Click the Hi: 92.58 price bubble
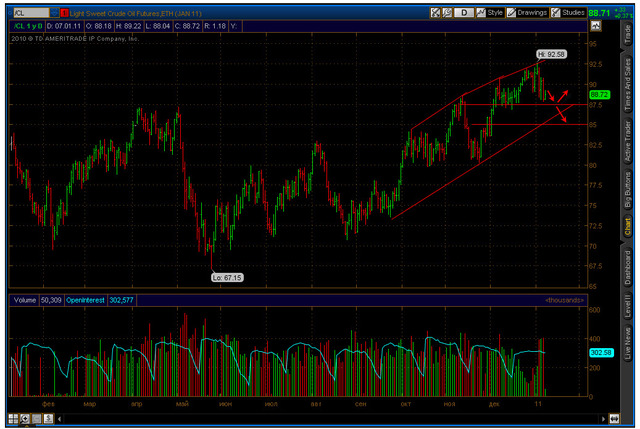640x429 pixels. pos(551,54)
